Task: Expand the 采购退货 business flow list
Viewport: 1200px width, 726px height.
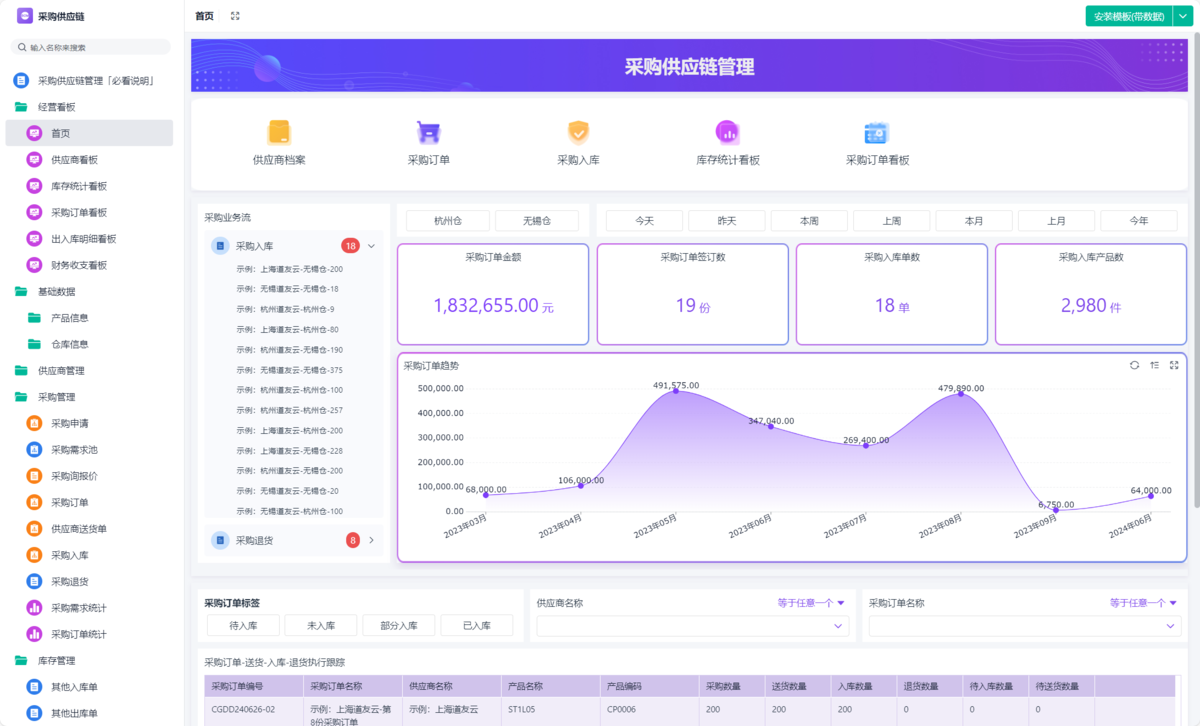Action: tap(371, 540)
